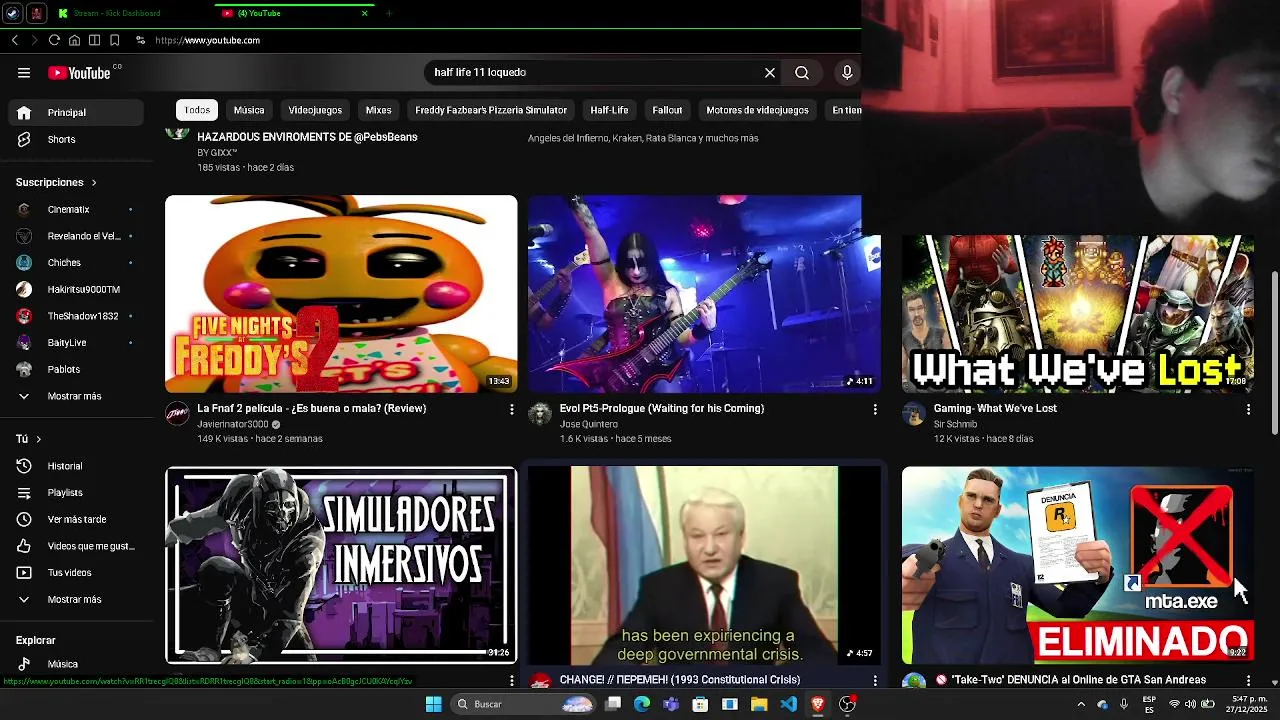1280x720 pixels.
Task: Open Visual Studio Code from the taskbar
Action: (x=789, y=704)
